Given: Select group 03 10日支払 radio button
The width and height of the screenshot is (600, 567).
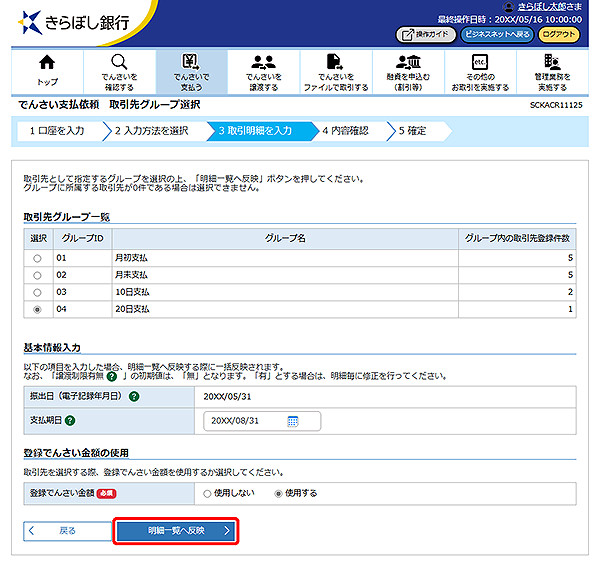Looking at the screenshot, I should pos(38,292).
